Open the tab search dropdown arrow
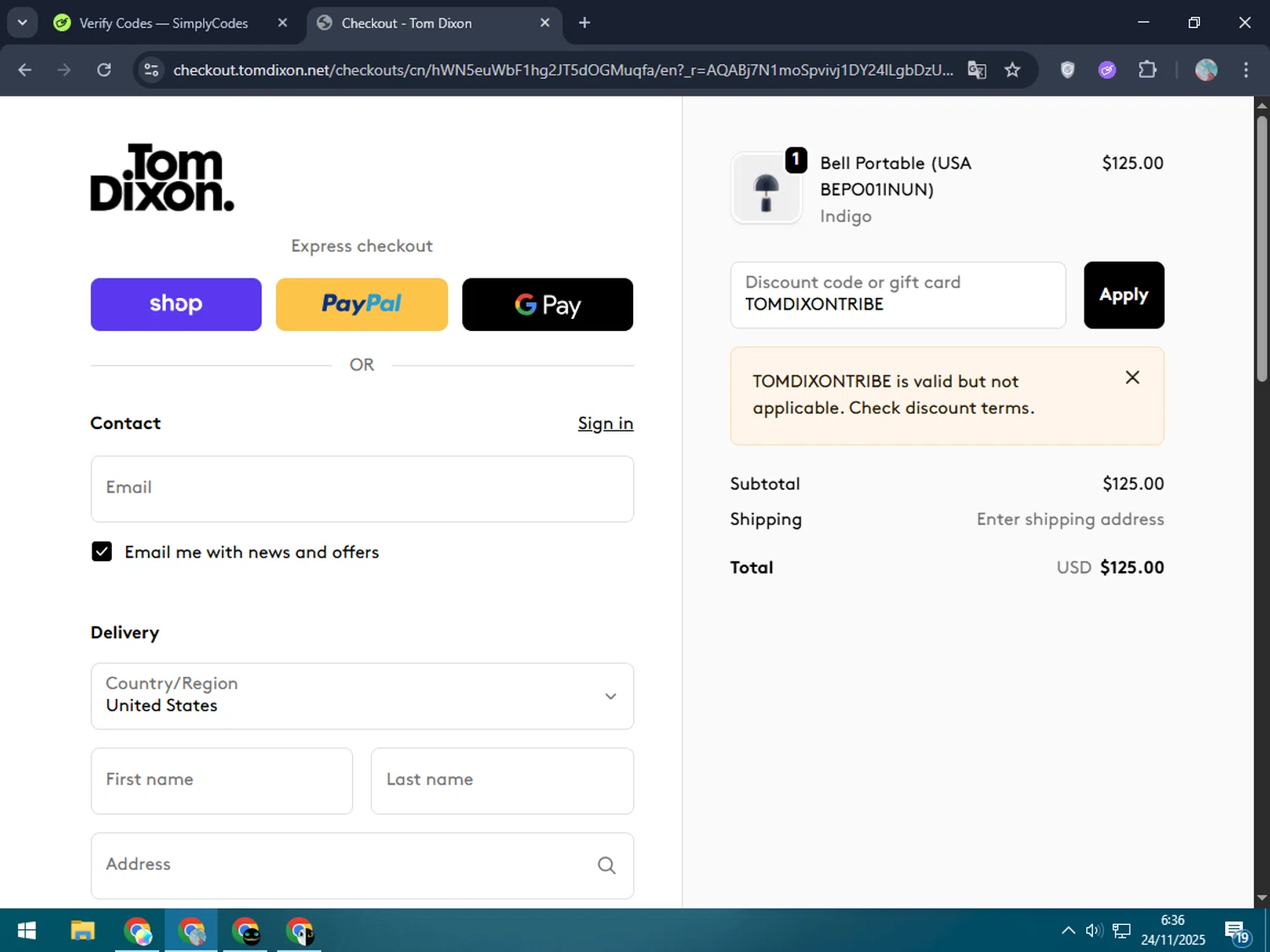The height and width of the screenshot is (952, 1270). 22,23
